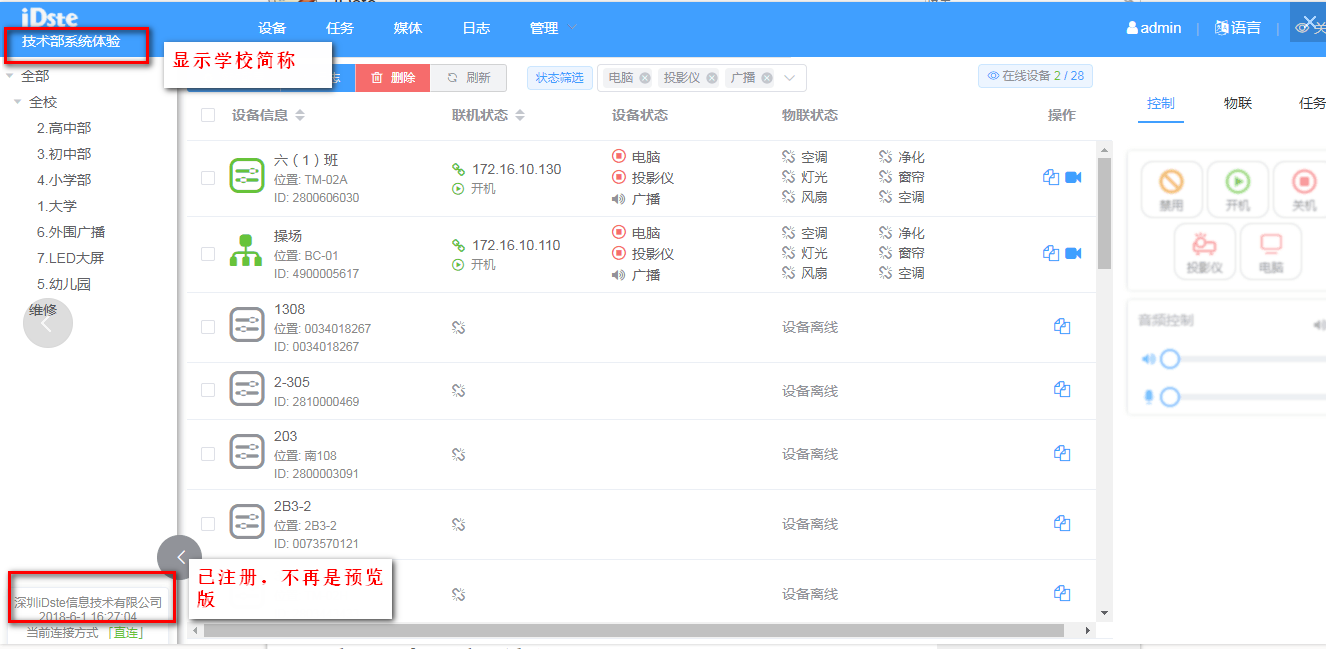Click the speaker volume slider handle

click(1169, 359)
